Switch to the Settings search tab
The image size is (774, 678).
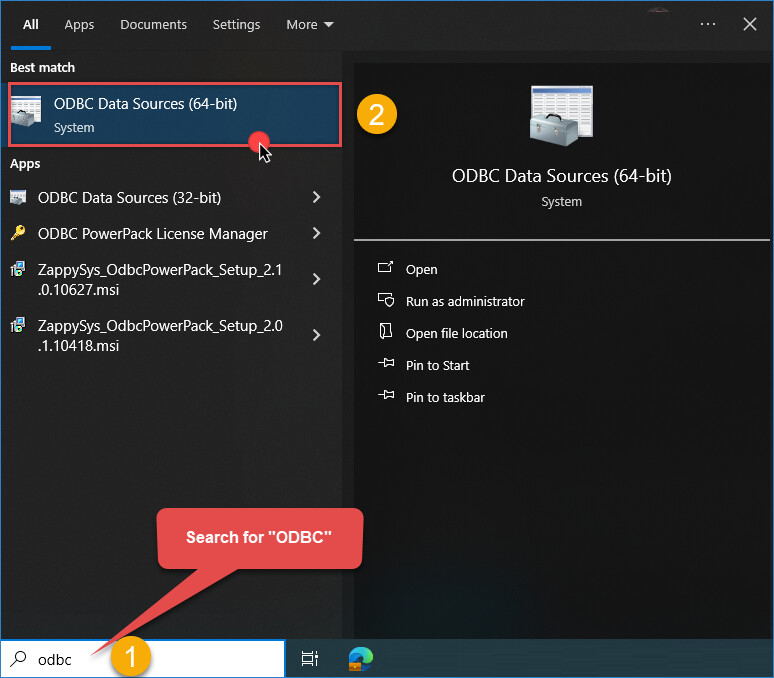point(236,25)
